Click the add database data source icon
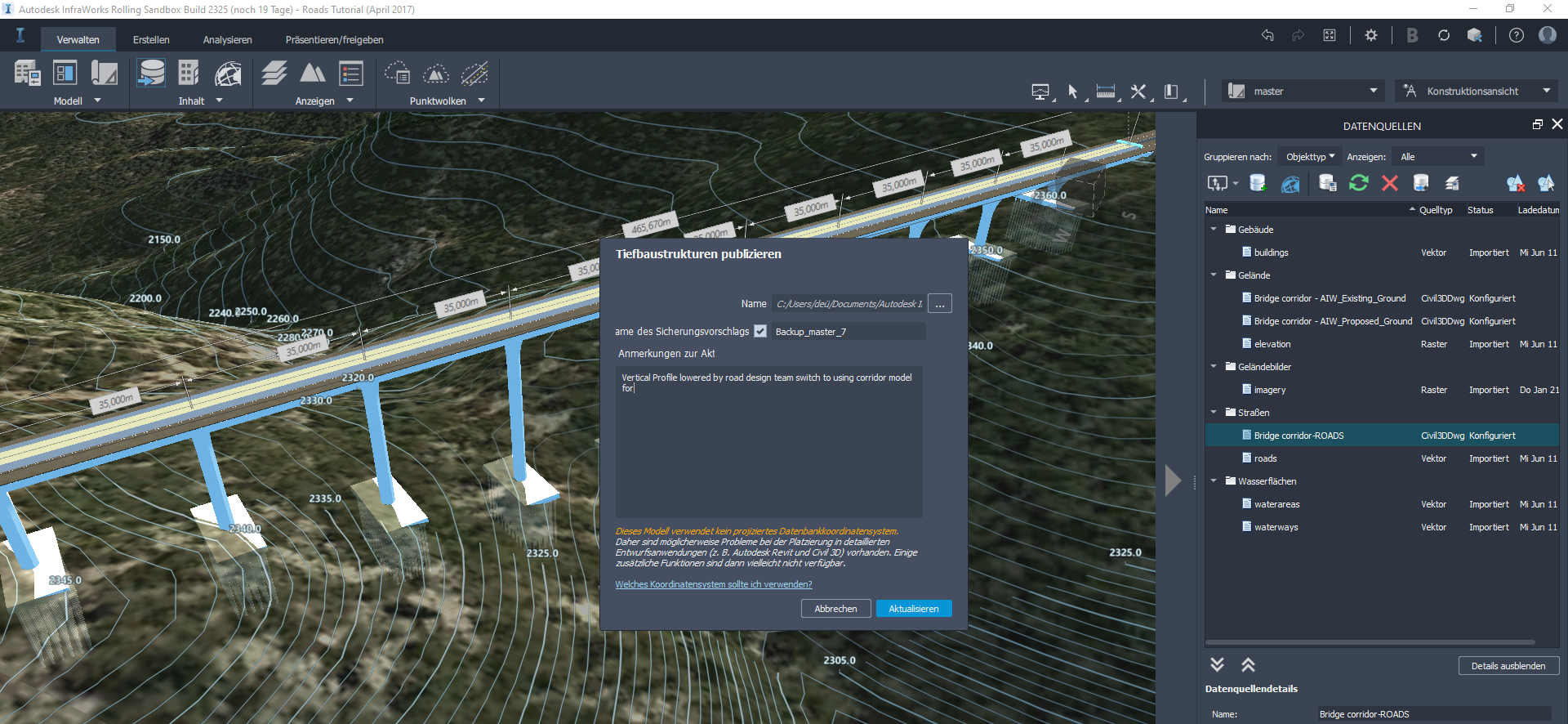Viewport: 1568px width, 724px height. [1258, 183]
